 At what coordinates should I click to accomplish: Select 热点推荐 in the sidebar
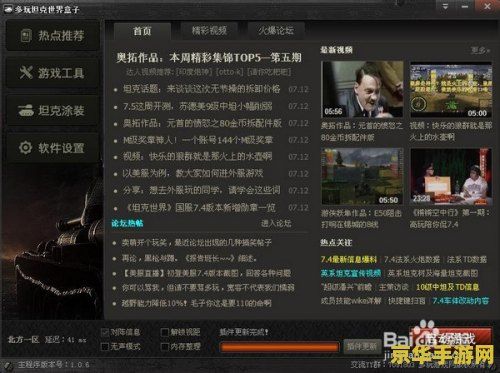[53, 36]
